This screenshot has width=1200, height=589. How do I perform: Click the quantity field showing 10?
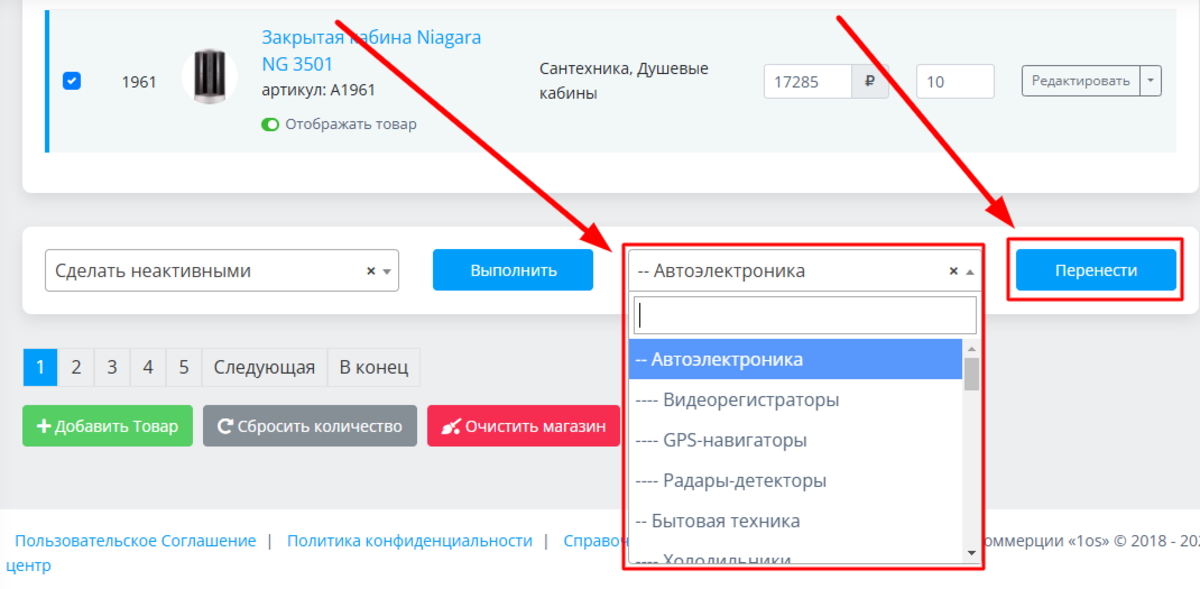(x=954, y=82)
